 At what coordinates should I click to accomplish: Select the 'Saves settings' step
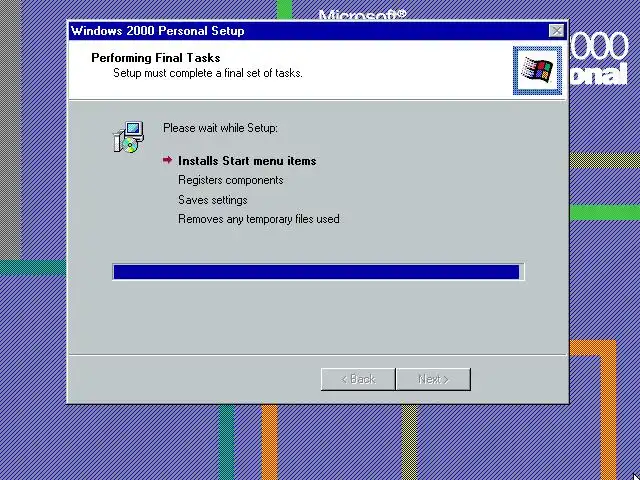click(x=213, y=200)
